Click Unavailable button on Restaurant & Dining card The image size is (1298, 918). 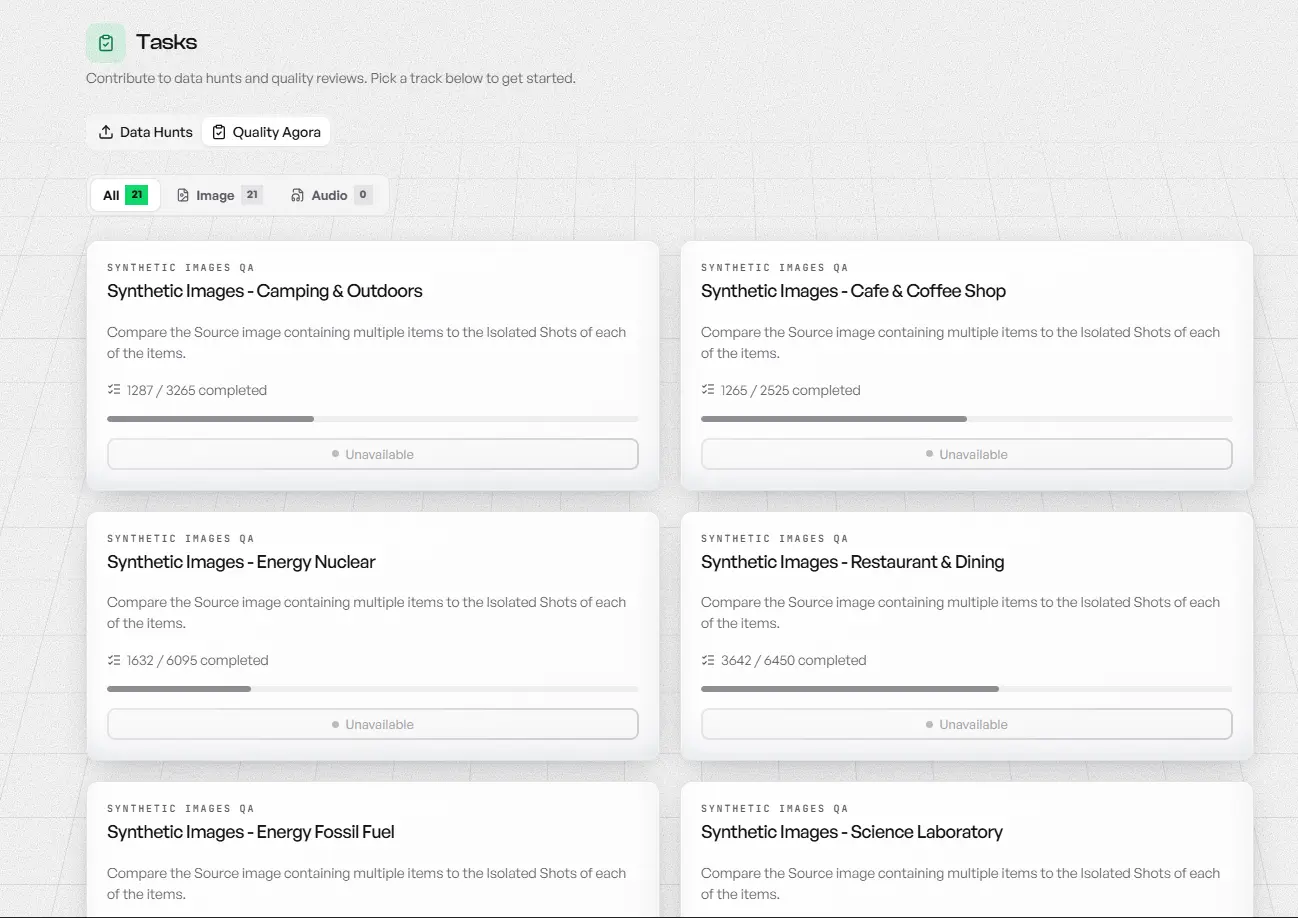coord(967,724)
